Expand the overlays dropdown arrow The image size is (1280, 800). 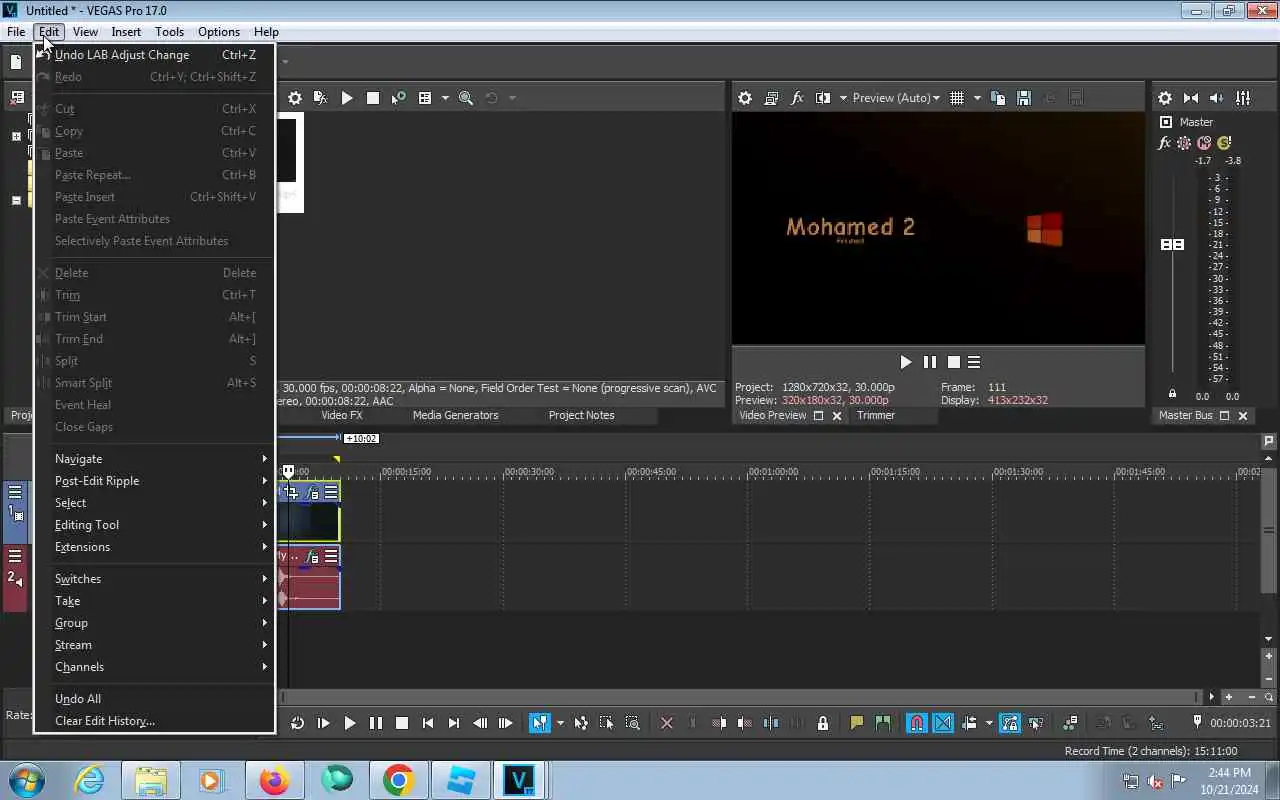977,98
